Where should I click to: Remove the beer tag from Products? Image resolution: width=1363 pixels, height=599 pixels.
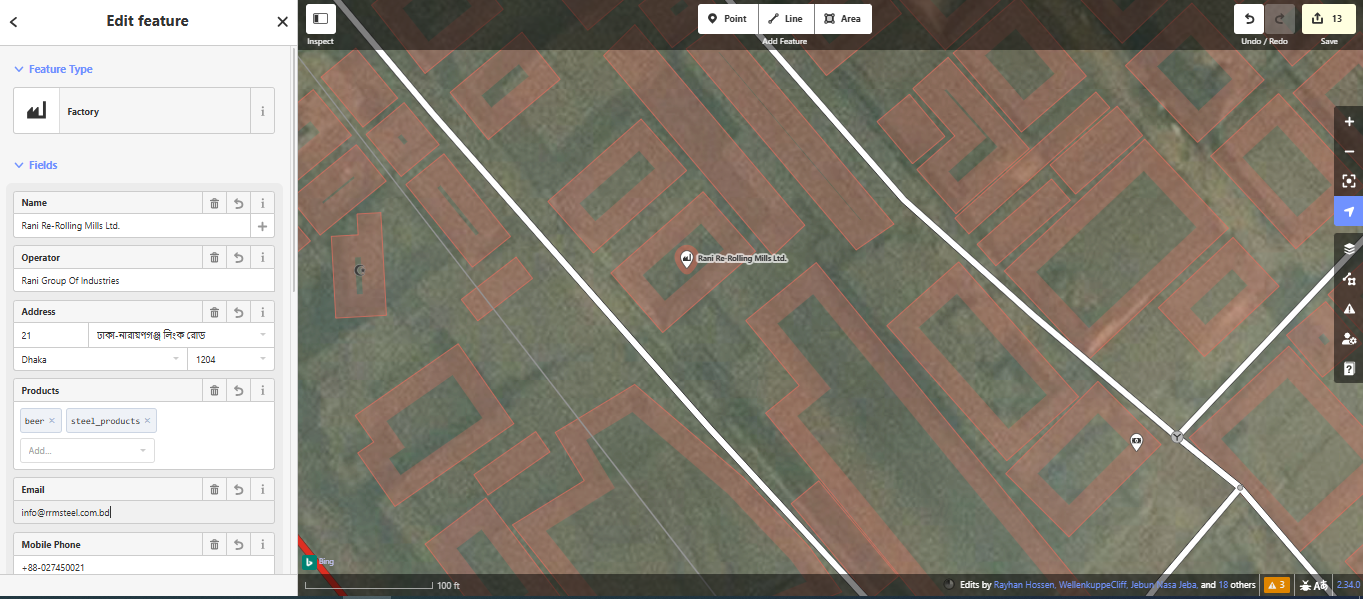click(x=52, y=421)
